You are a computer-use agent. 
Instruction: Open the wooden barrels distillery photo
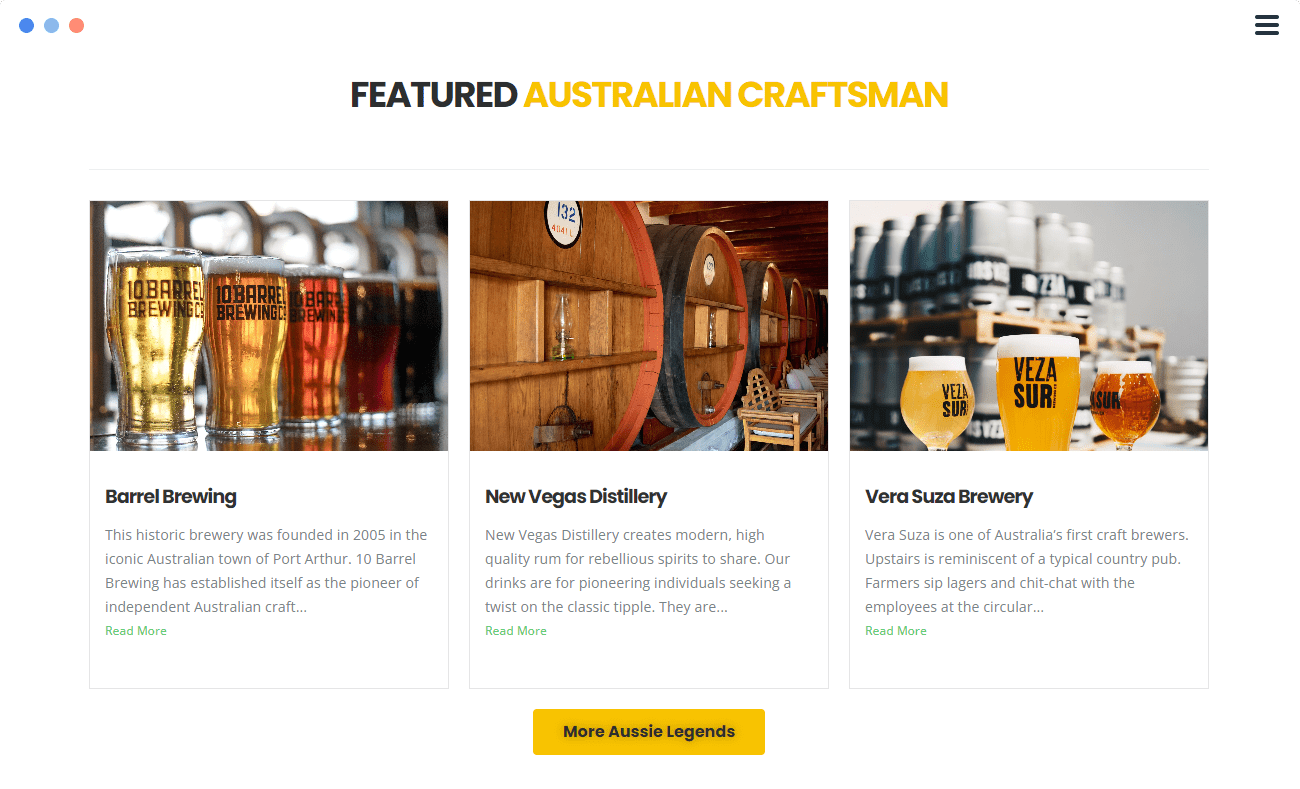pyautogui.click(x=649, y=326)
